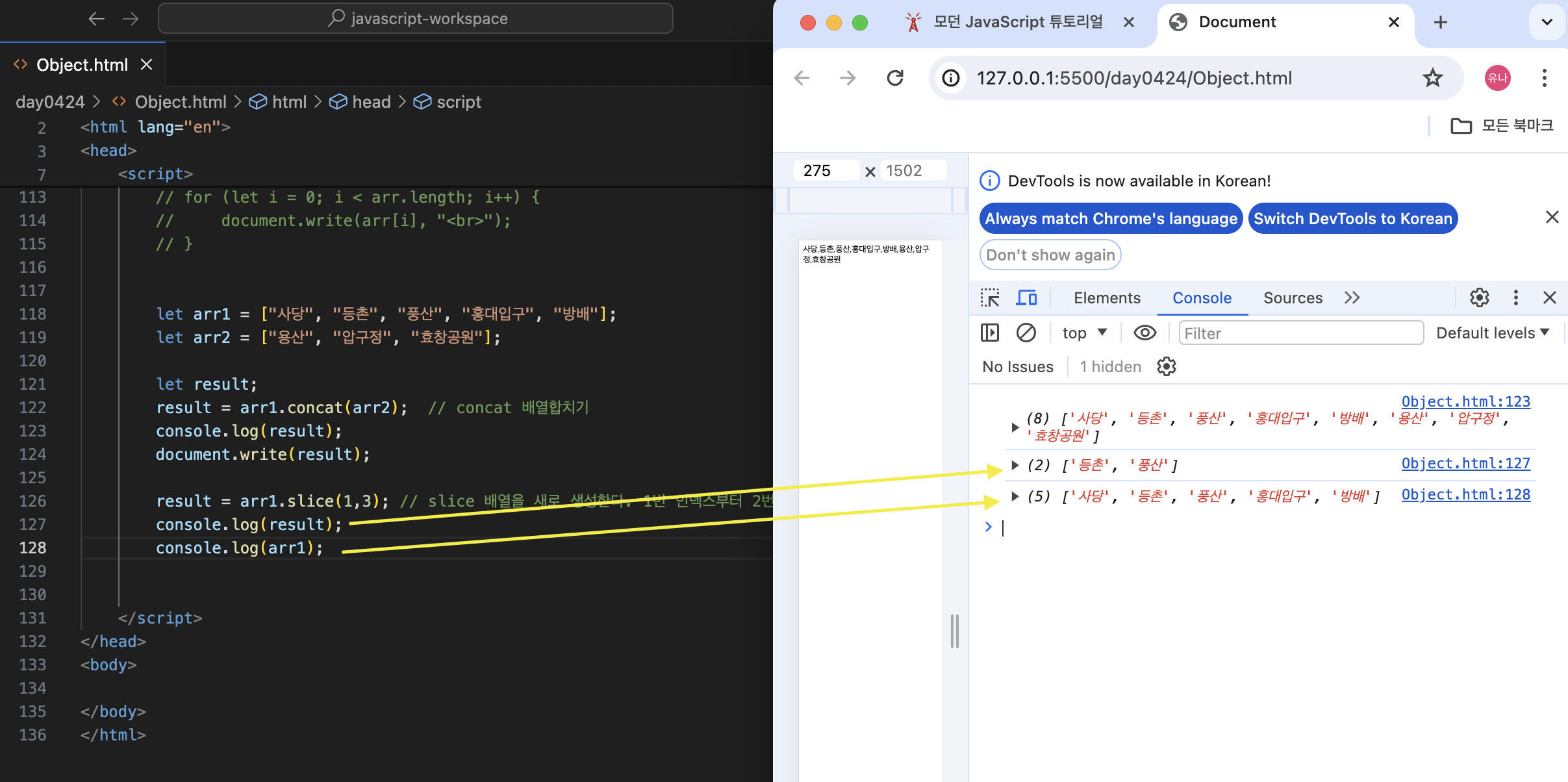
Task: Click the live expression eye icon
Action: point(1144,333)
